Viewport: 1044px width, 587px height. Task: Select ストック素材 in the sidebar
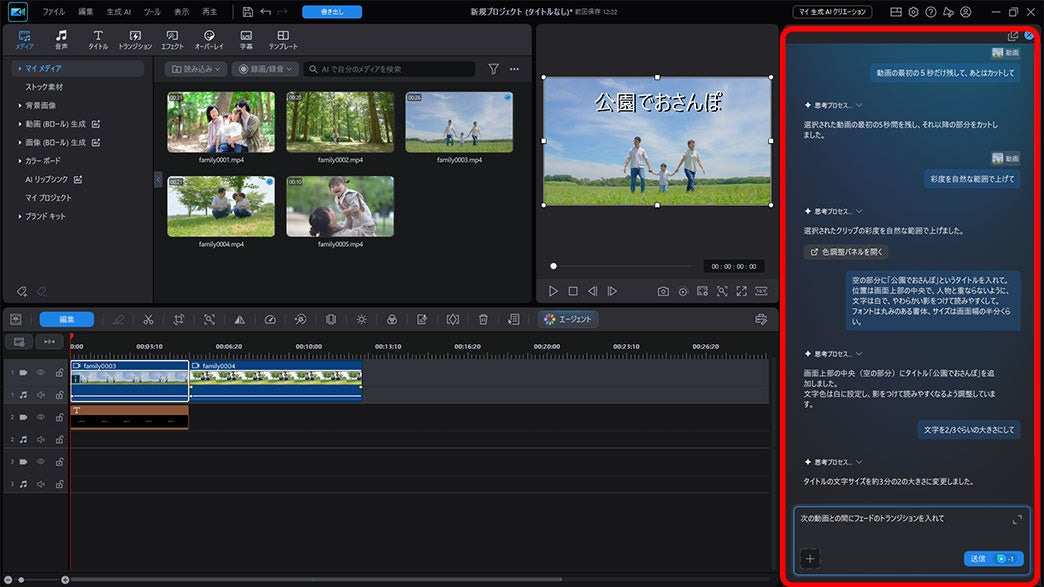pyautogui.click(x=44, y=87)
